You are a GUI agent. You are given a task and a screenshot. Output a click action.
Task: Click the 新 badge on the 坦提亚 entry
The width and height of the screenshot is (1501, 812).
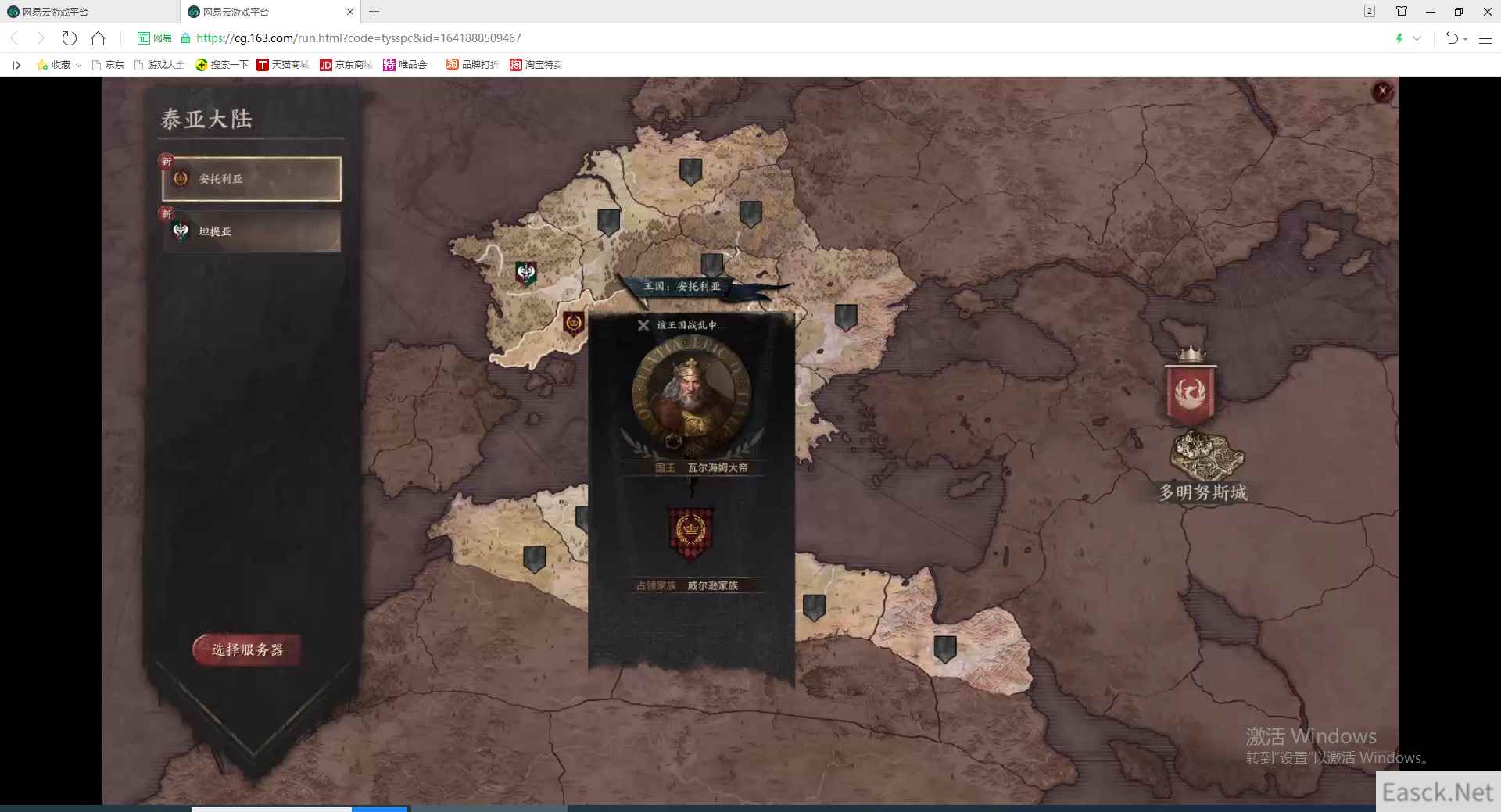pos(166,213)
